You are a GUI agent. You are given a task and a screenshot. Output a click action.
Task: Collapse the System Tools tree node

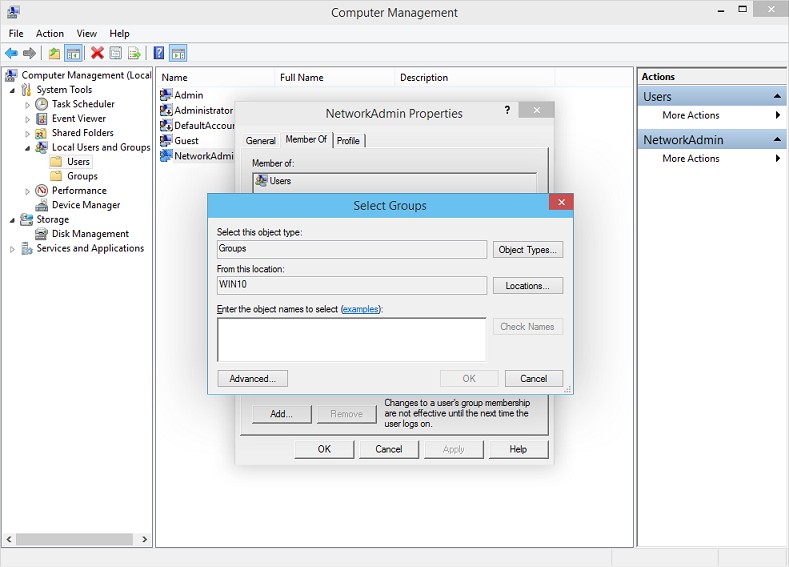13,90
